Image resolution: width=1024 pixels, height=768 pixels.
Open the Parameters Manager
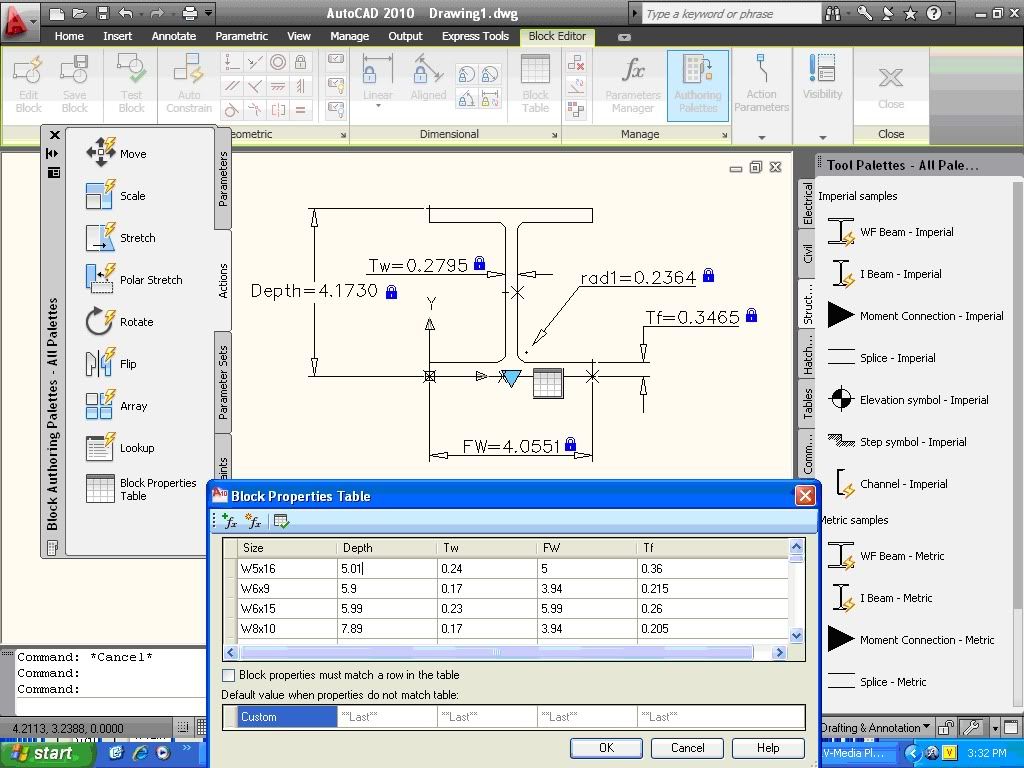(x=632, y=83)
